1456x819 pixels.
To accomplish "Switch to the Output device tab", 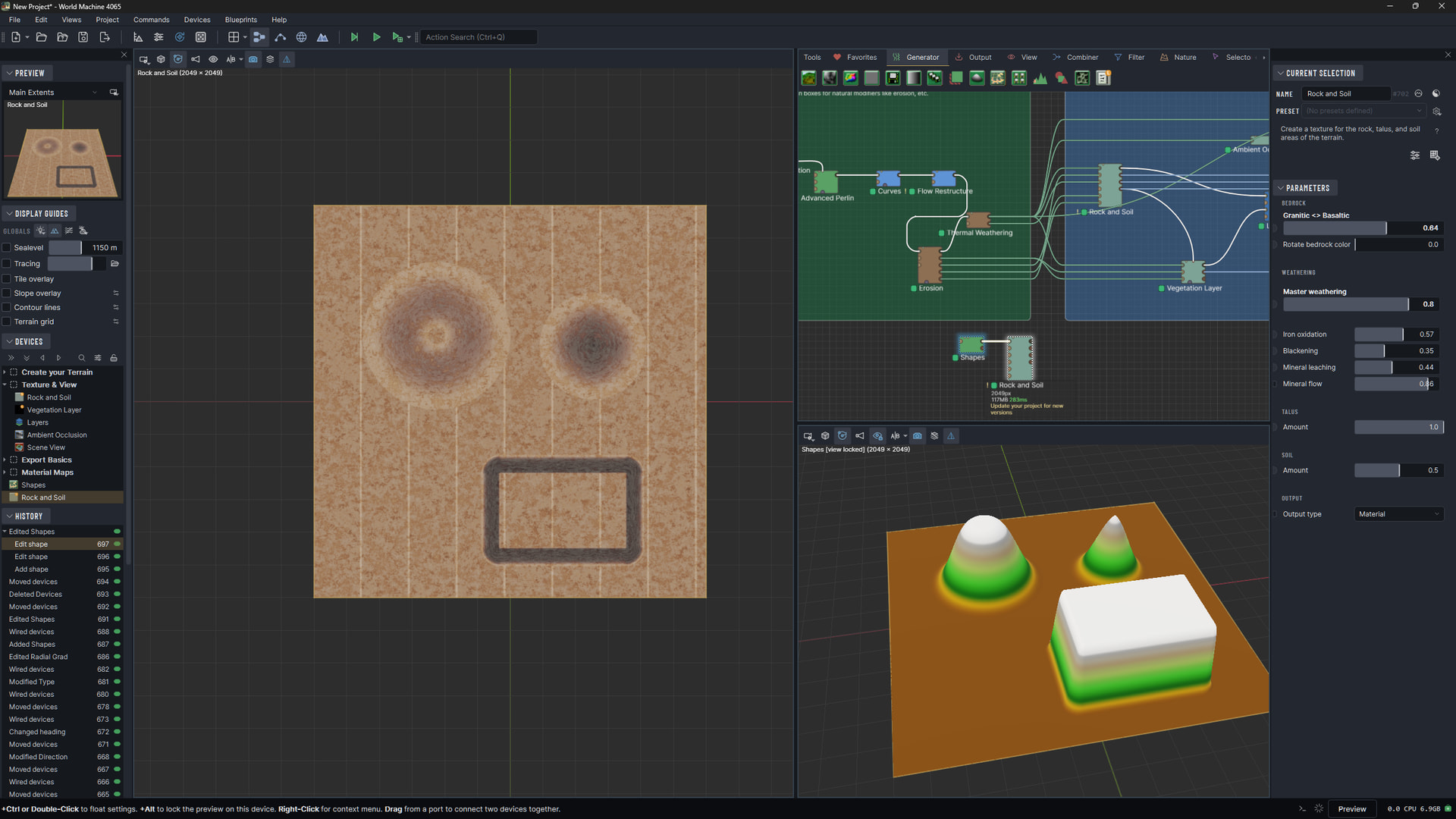I will [973, 58].
